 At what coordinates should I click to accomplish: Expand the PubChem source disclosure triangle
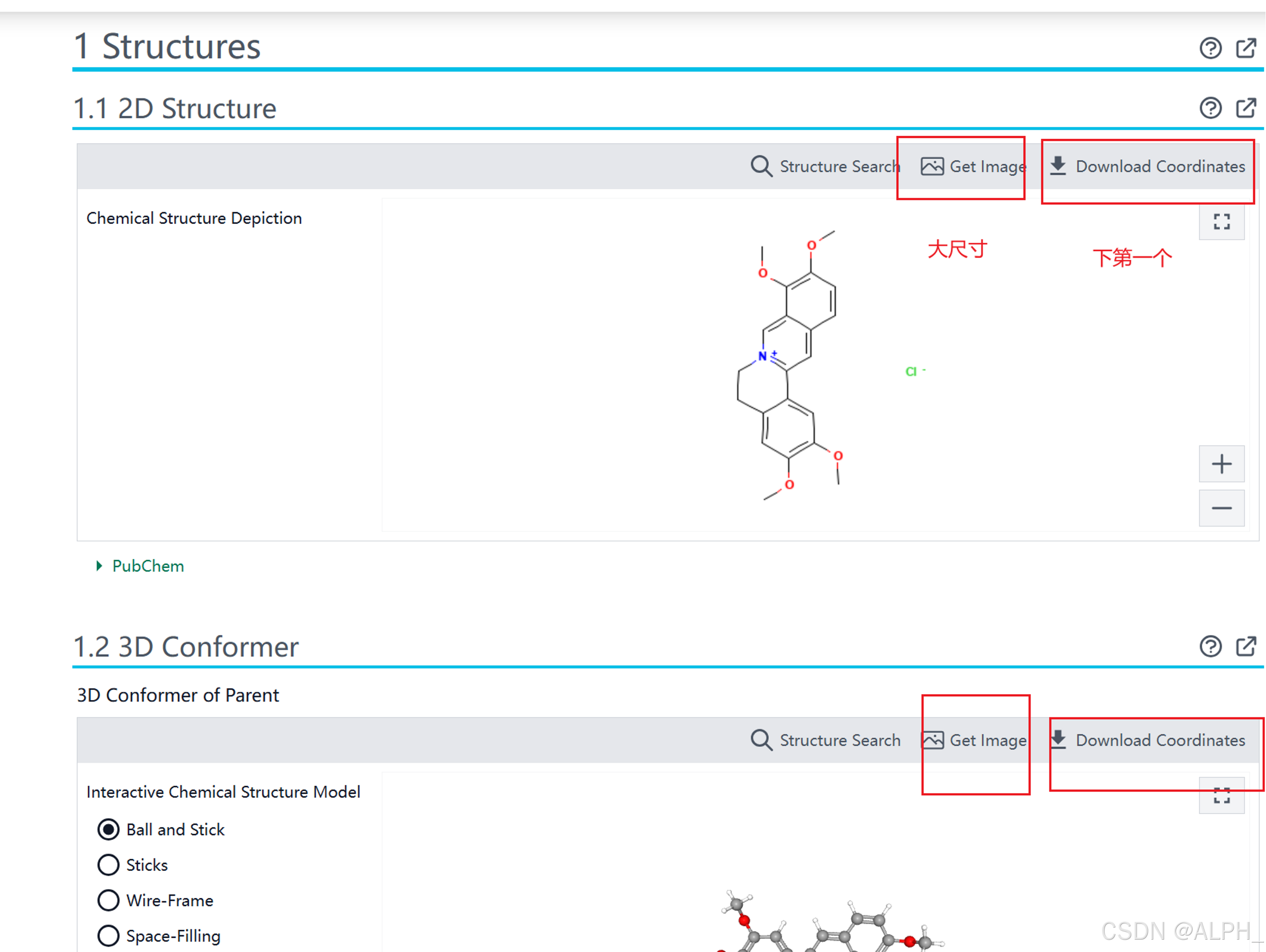99,566
